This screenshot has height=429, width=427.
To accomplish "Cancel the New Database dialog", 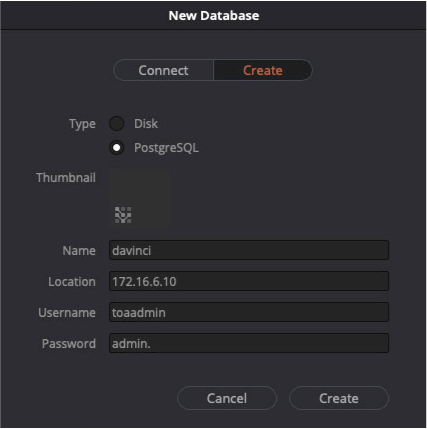I will [227, 398].
